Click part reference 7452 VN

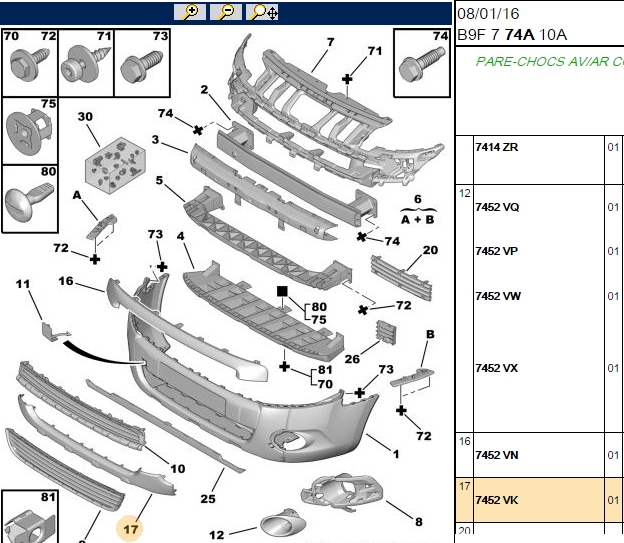coord(497,455)
